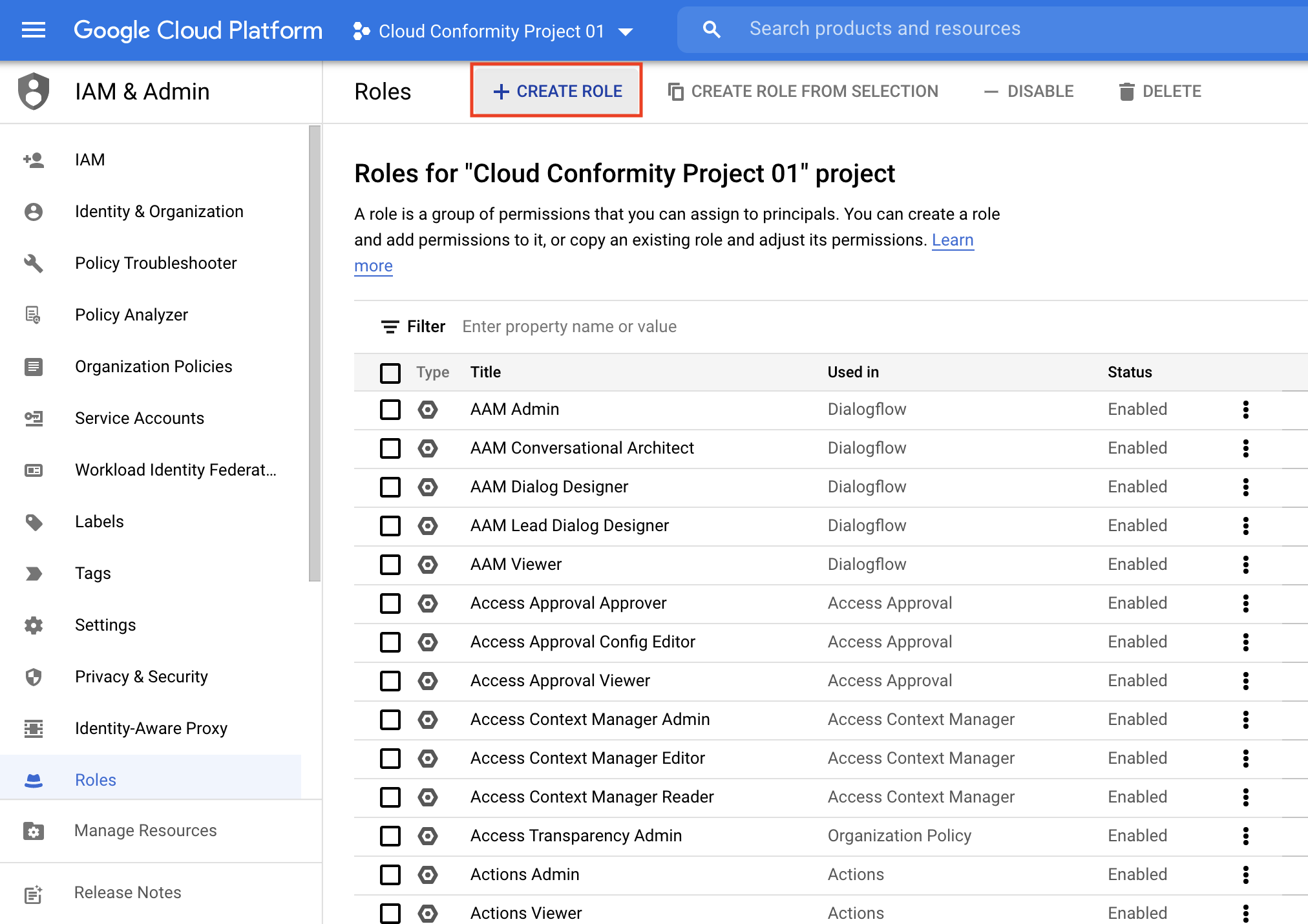Click the Policy Troubleshooter wrench icon

click(x=34, y=263)
